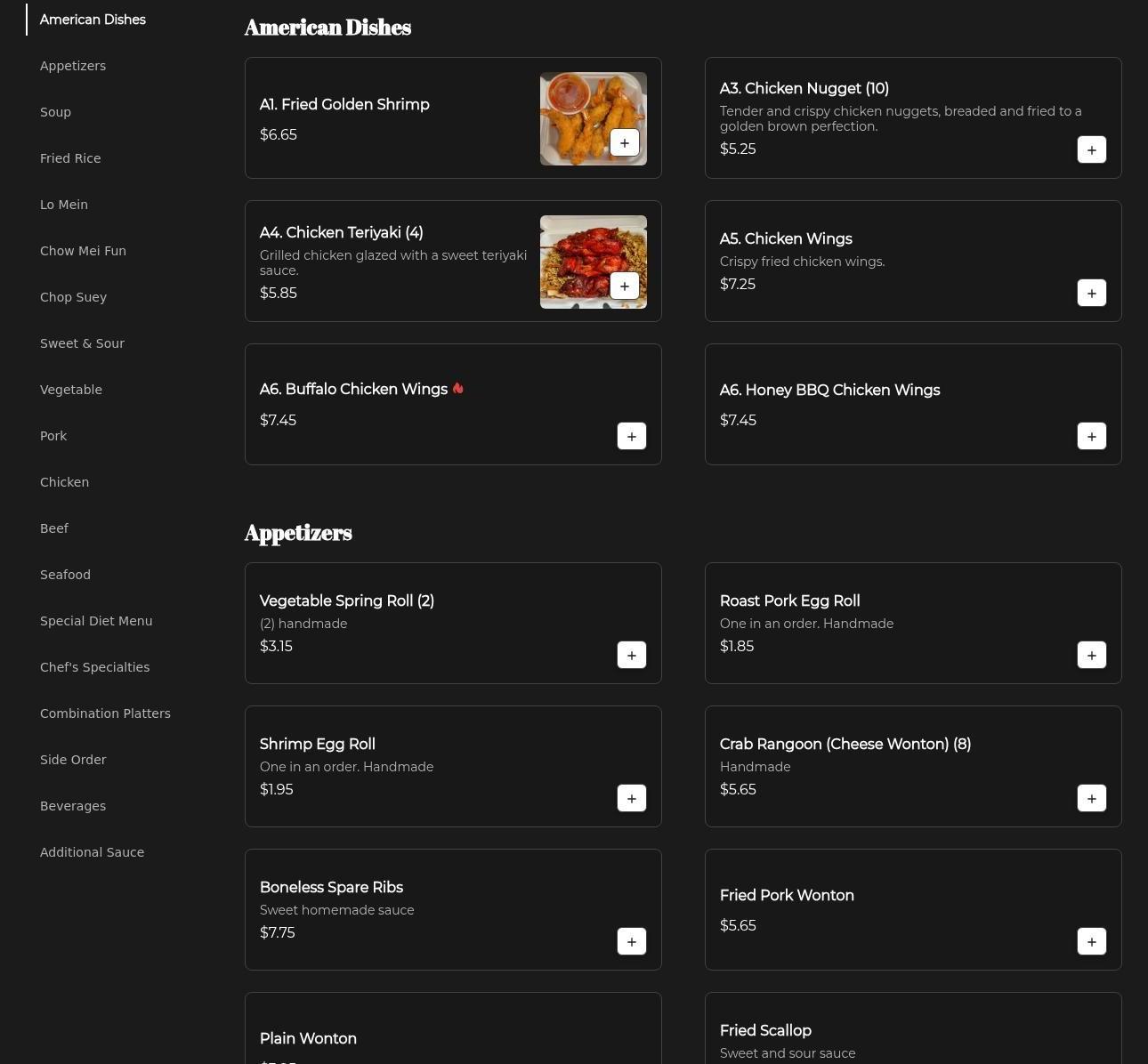Open Sweet & Sour category
1148x1064 pixels.
[x=82, y=343]
